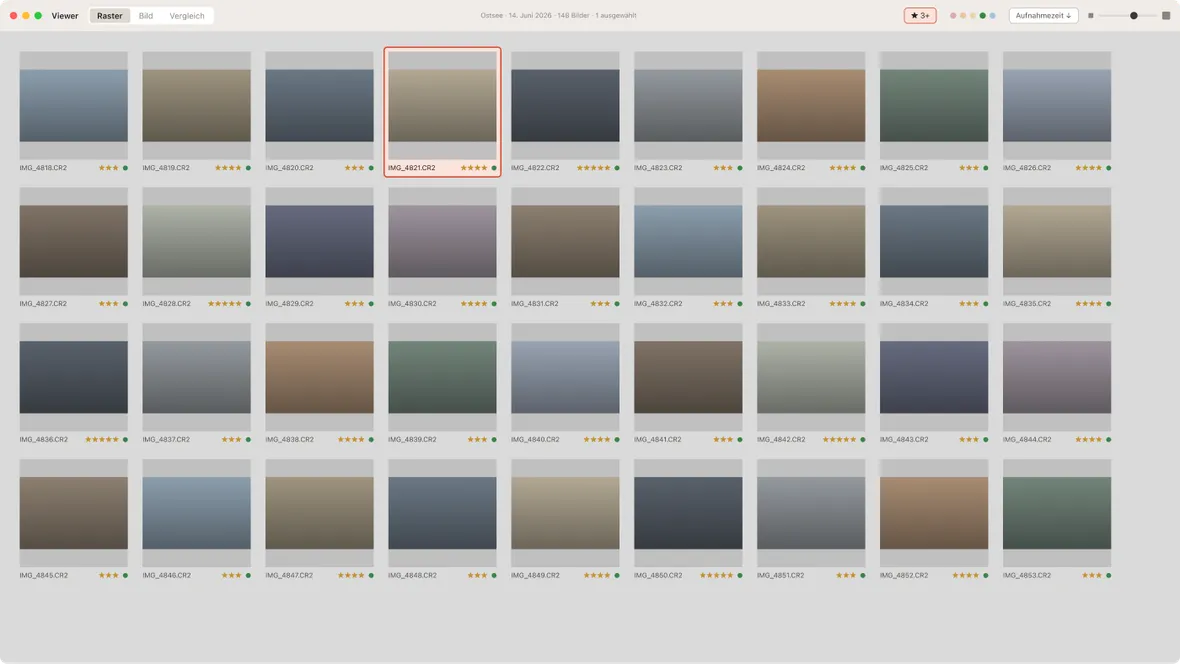The width and height of the screenshot is (1180, 664).
Task: Click the stars next to IMG_4836.CR2
Action: coord(102,440)
